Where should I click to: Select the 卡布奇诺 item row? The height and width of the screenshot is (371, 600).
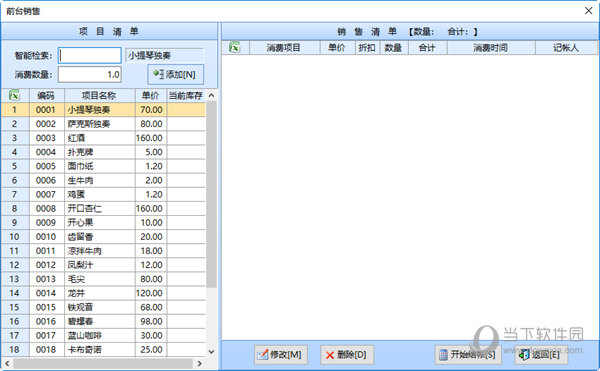point(103,350)
